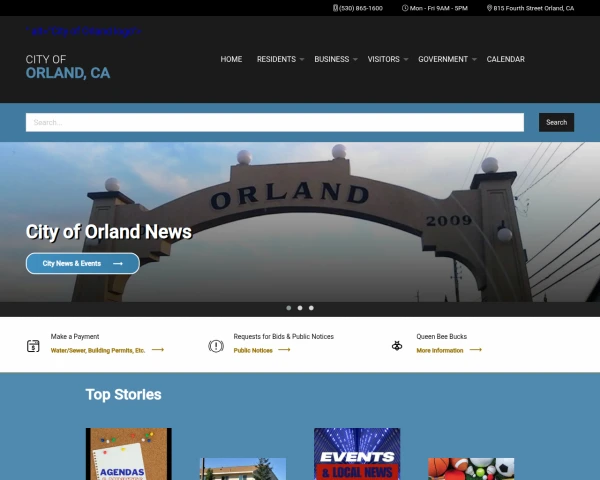This screenshot has height=480, width=600.
Task: Click the Queen Bee Bucks label
Action: (442, 336)
